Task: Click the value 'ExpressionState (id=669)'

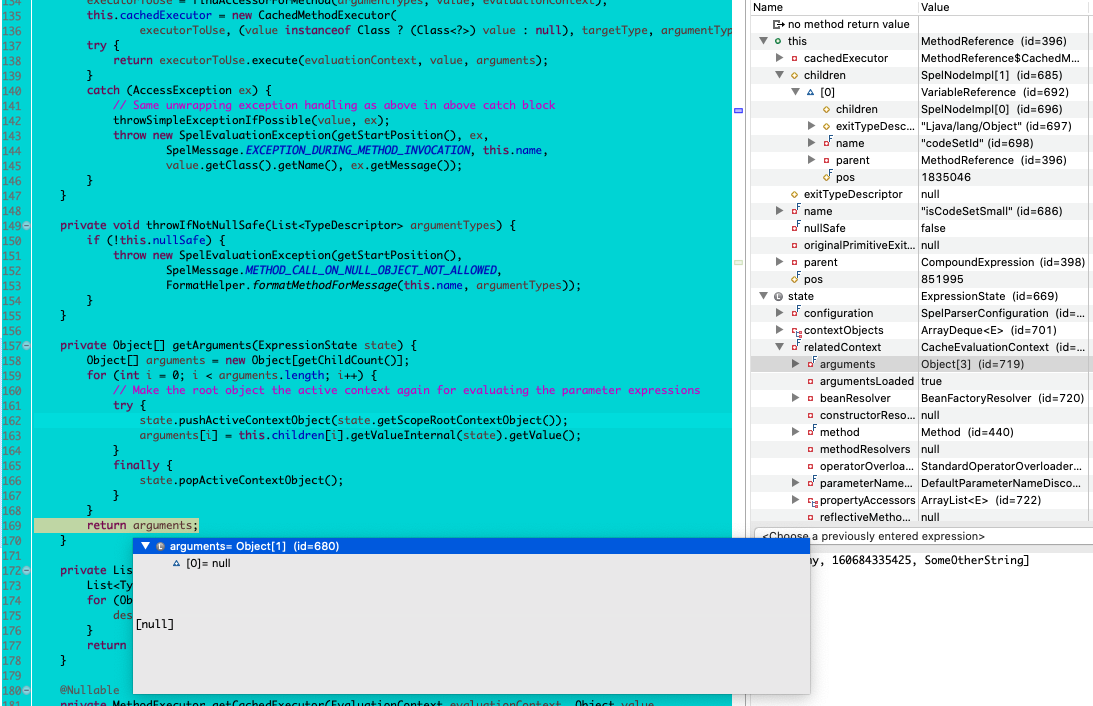Action: [989, 296]
